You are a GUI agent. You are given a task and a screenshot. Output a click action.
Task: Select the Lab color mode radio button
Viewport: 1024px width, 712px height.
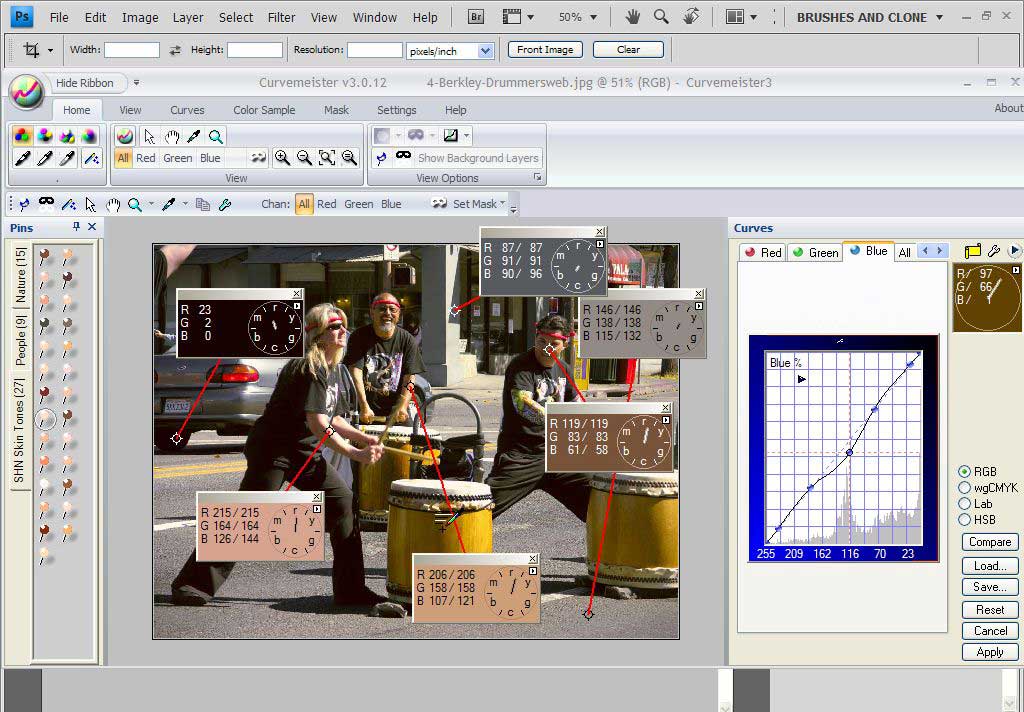(965, 504)
